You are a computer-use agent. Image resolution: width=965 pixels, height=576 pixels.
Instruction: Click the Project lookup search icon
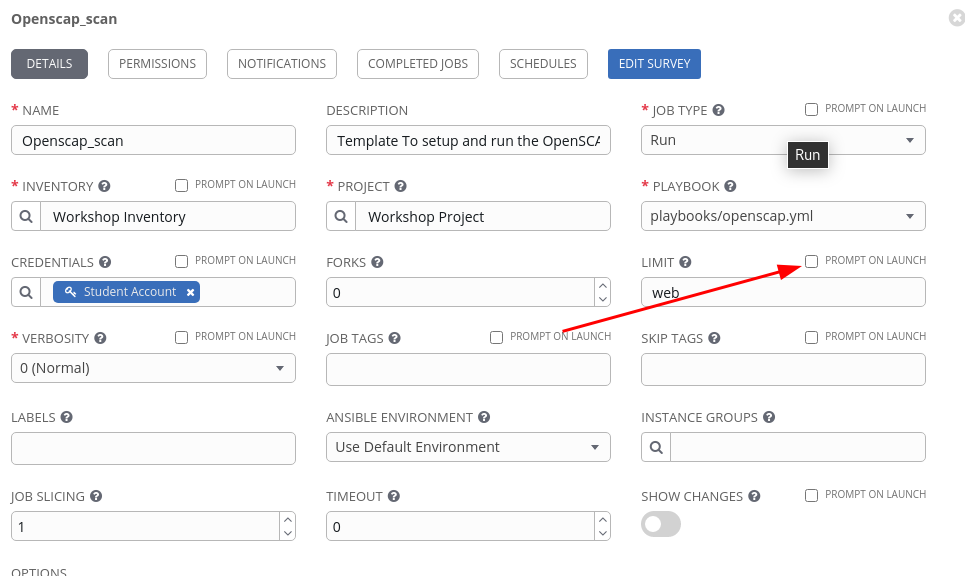342,217
